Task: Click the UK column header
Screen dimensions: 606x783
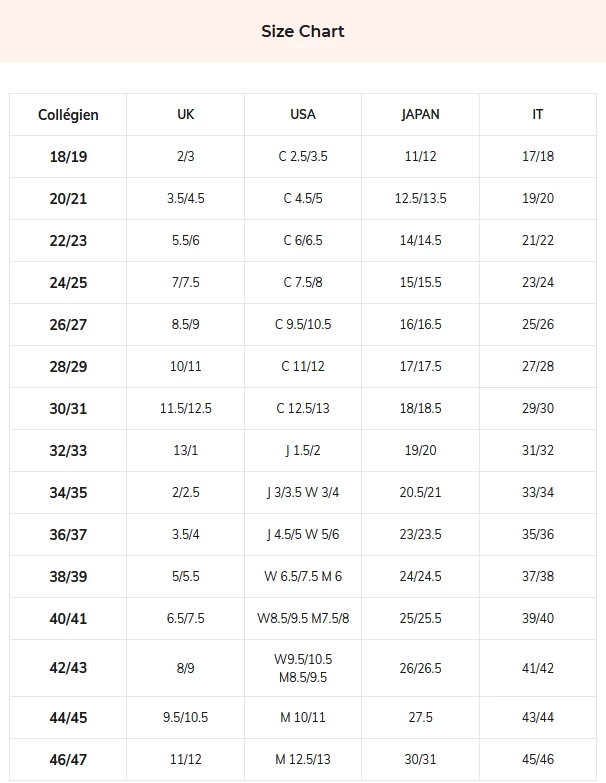Action: (186, 115)
